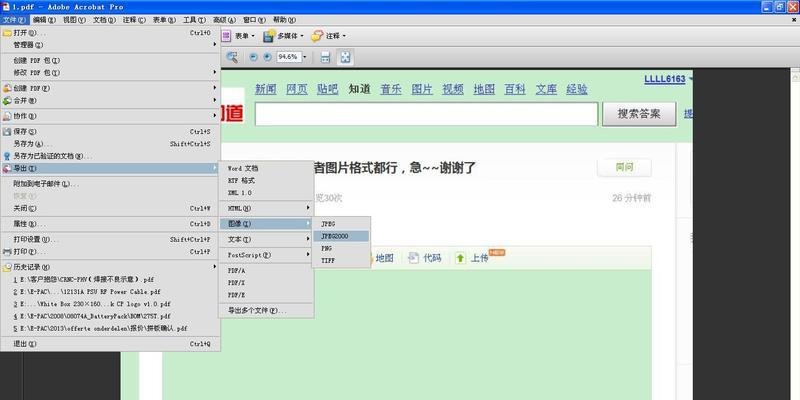Select PDF/A export option
Image resolution: width=800 pixels, height=400 pixels.
[266, 270]
